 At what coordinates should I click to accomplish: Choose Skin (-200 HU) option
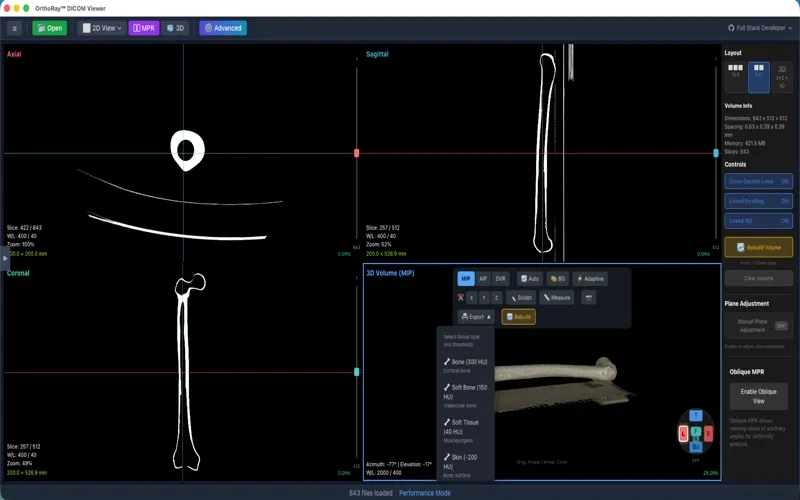click(465, 466)
